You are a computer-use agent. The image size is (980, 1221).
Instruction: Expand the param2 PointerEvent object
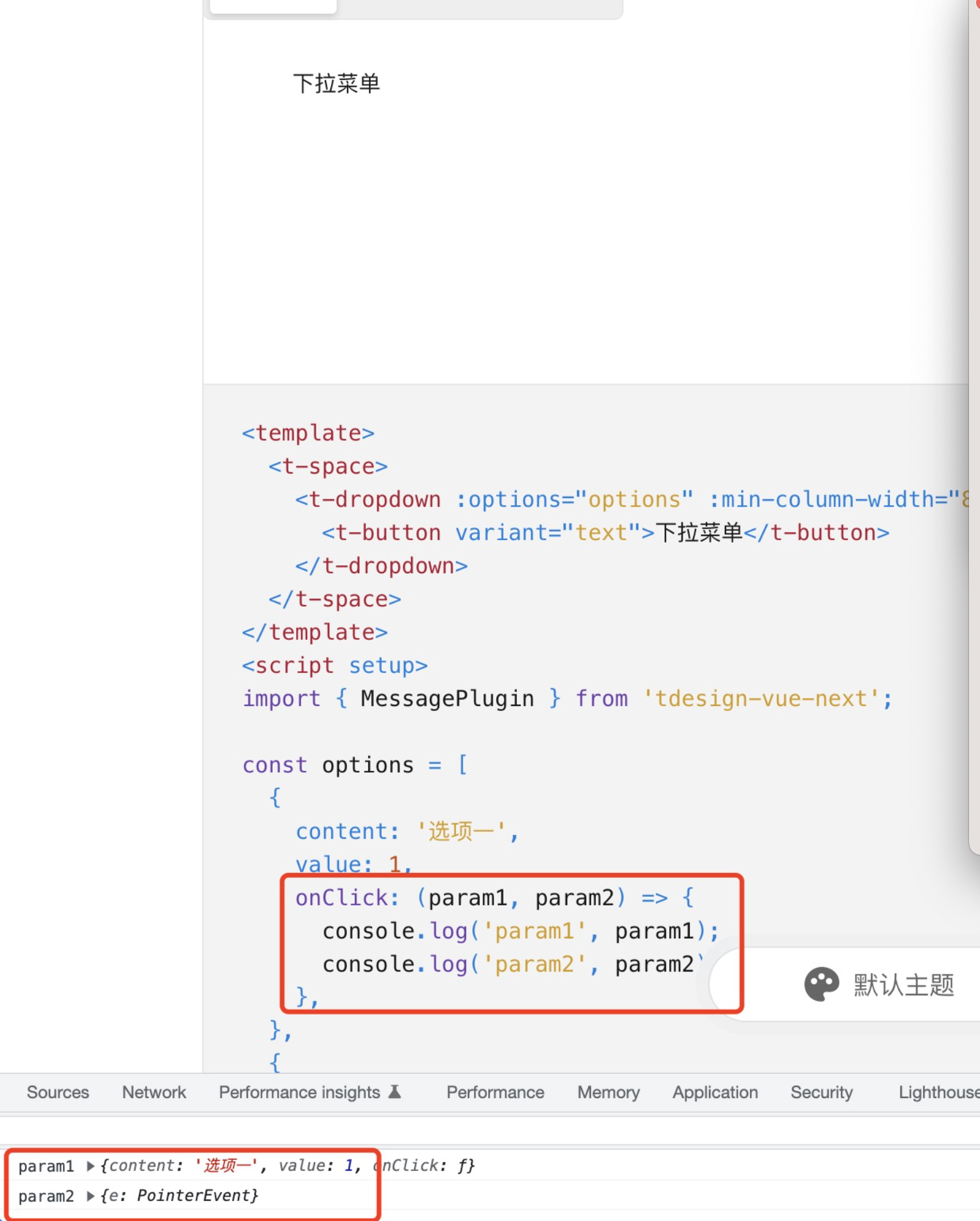point(89,1196)
